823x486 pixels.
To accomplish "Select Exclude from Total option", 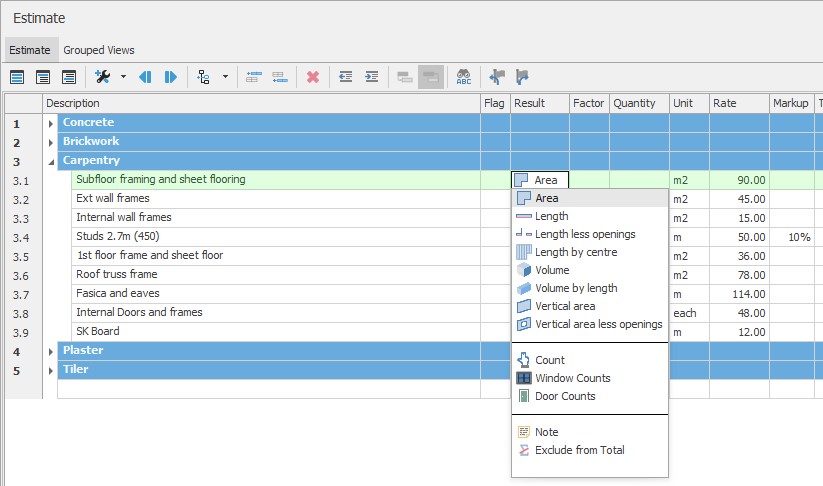I will [579, 450].
